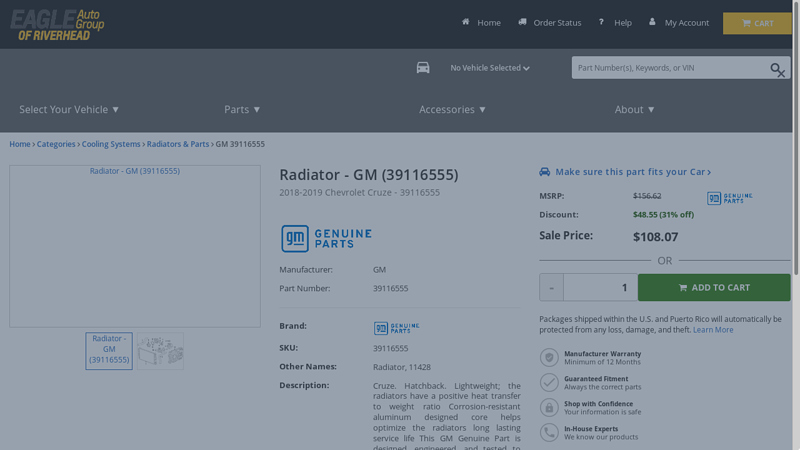Click the search magnifier icon
Image resolution: width=800 pixels, height=450 pixels.
777,69
